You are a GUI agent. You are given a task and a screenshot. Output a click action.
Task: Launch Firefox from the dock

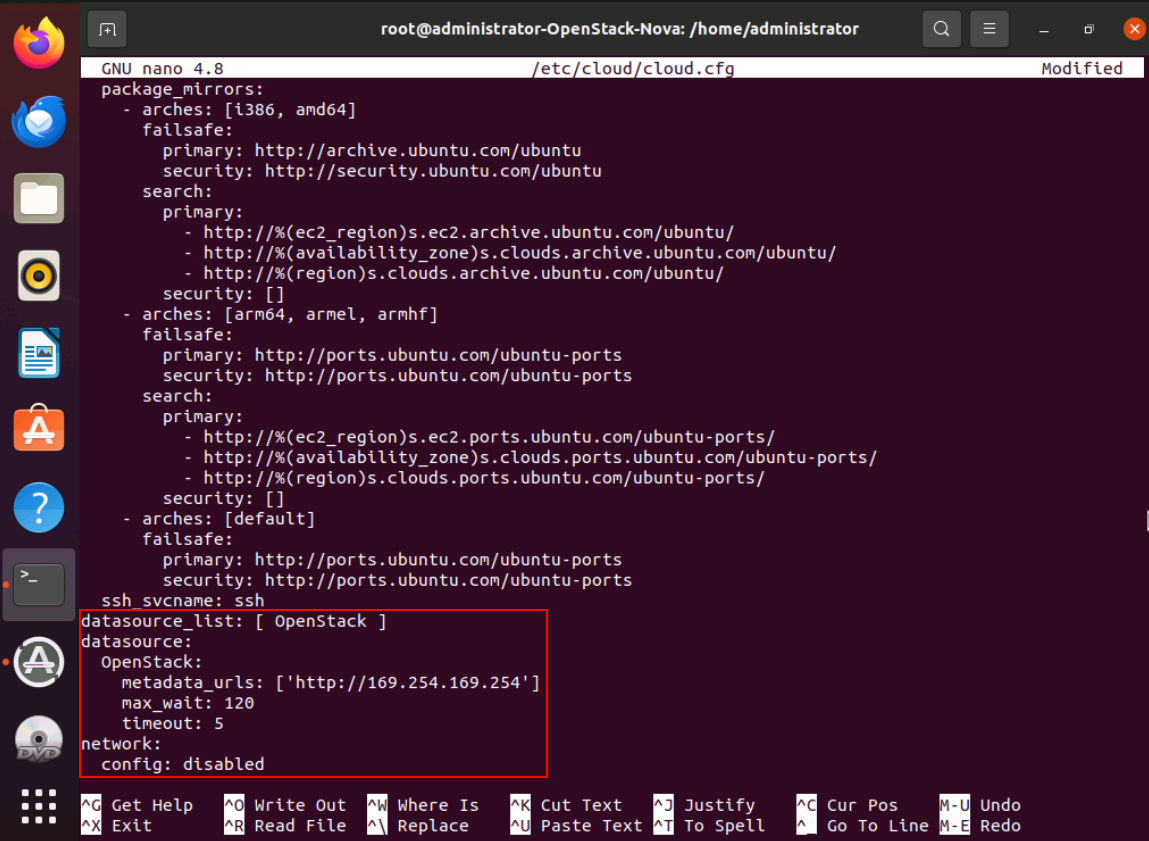[39, 44]
